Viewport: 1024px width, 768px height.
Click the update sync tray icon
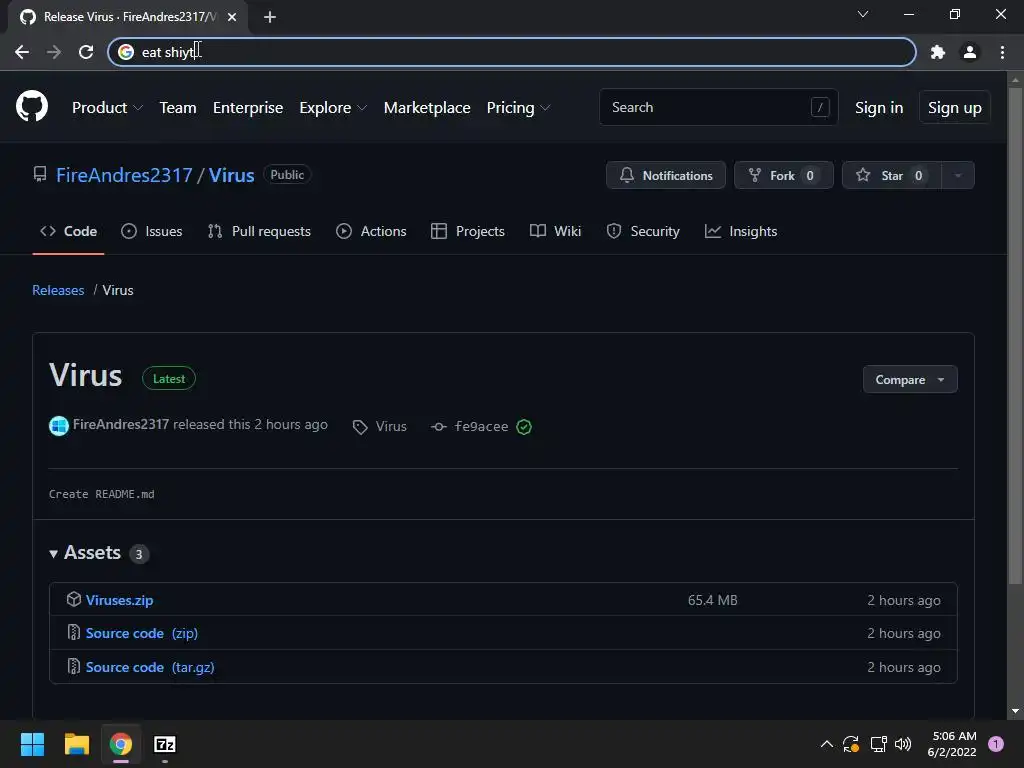[x=851, y=744]
